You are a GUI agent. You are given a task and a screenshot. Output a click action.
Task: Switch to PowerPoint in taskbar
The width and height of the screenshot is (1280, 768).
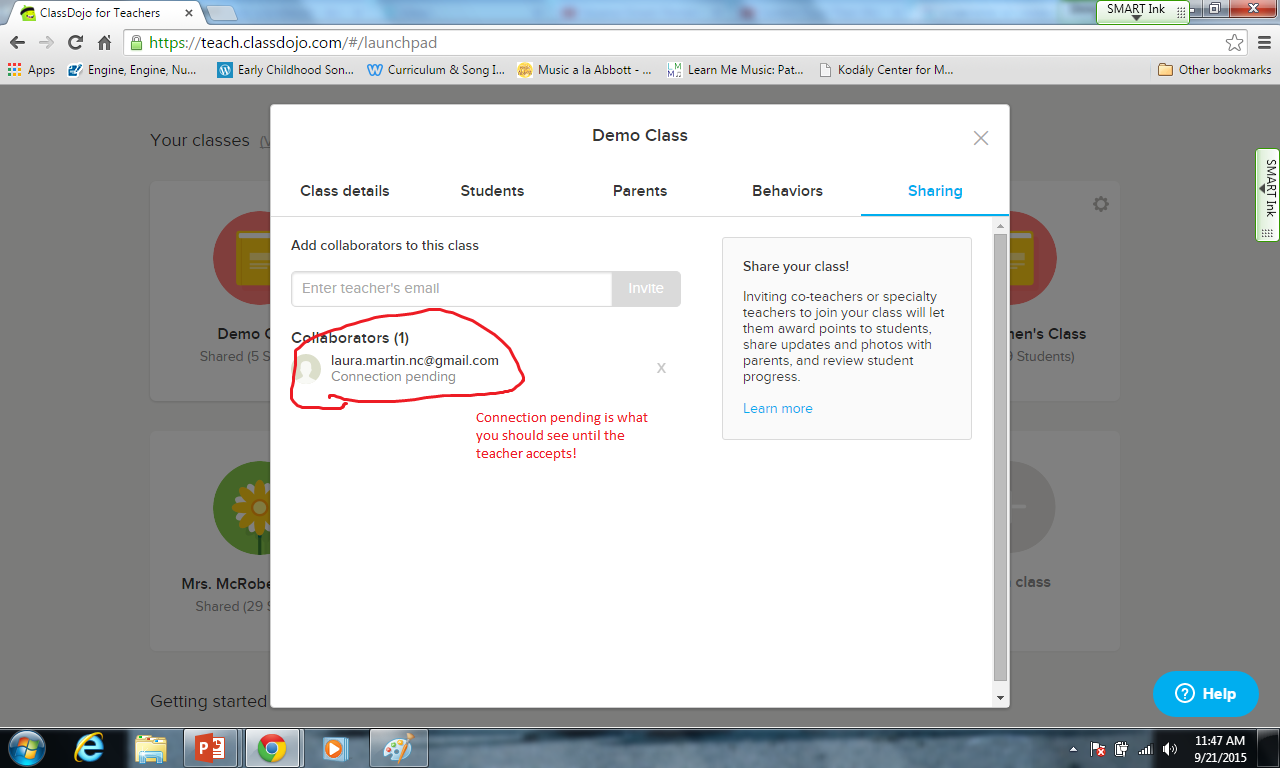[213, 748]
